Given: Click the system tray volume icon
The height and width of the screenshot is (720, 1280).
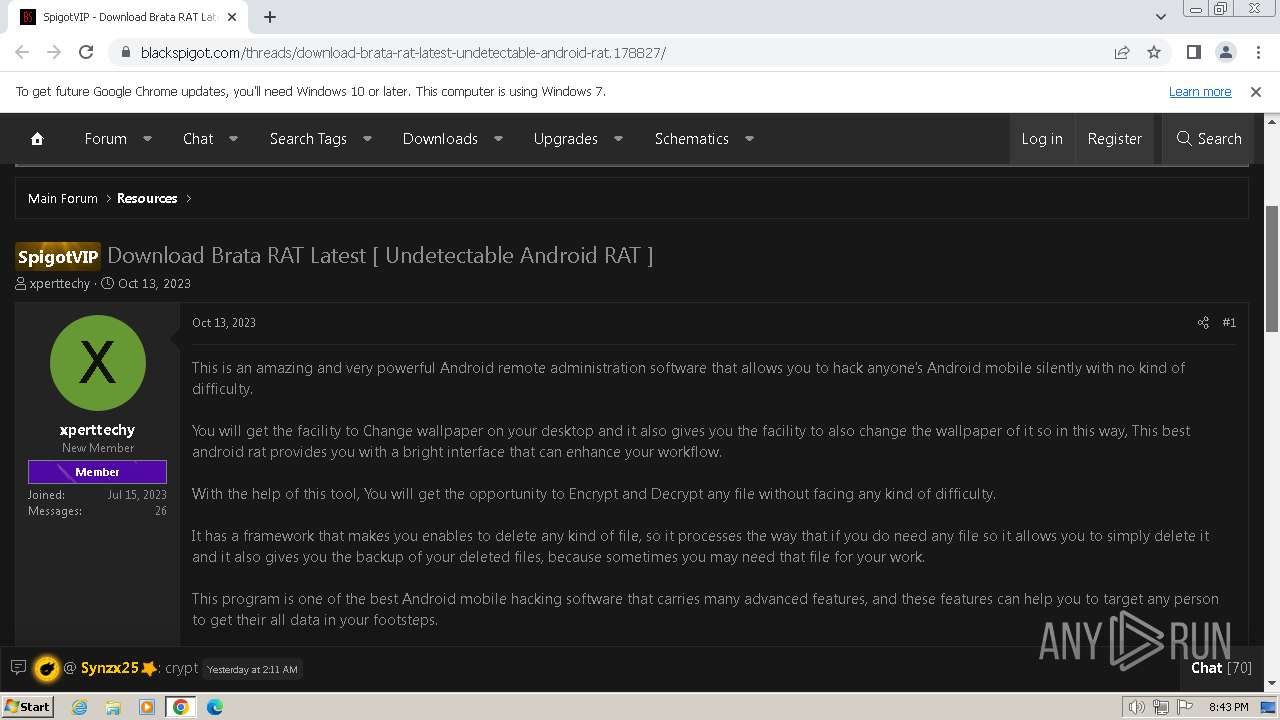Looking at the screenshot, I should click(1136, 707).
